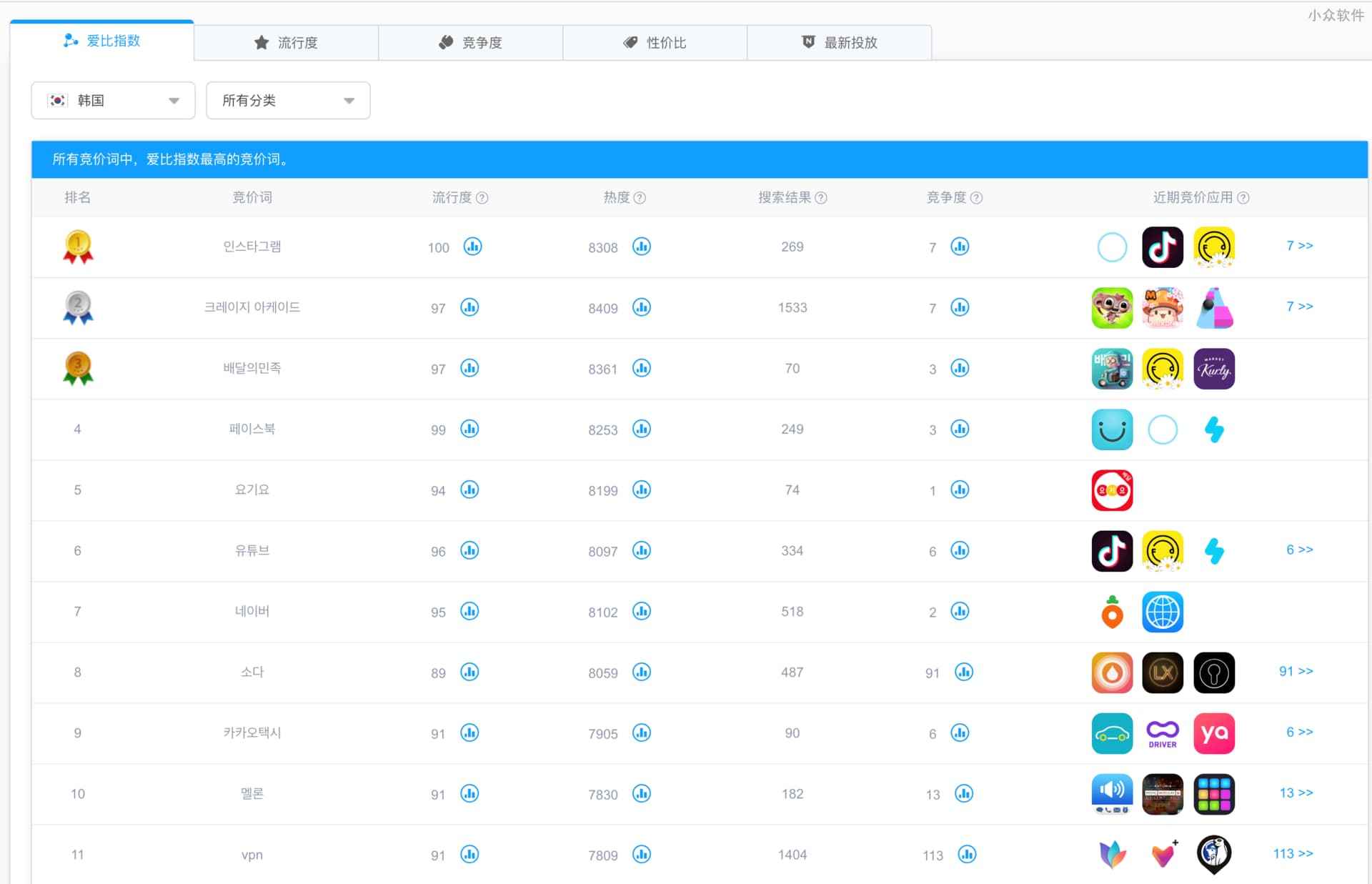Click the keyword vpn
This screenshot has width=1372, height=884.
click(252, 855)
